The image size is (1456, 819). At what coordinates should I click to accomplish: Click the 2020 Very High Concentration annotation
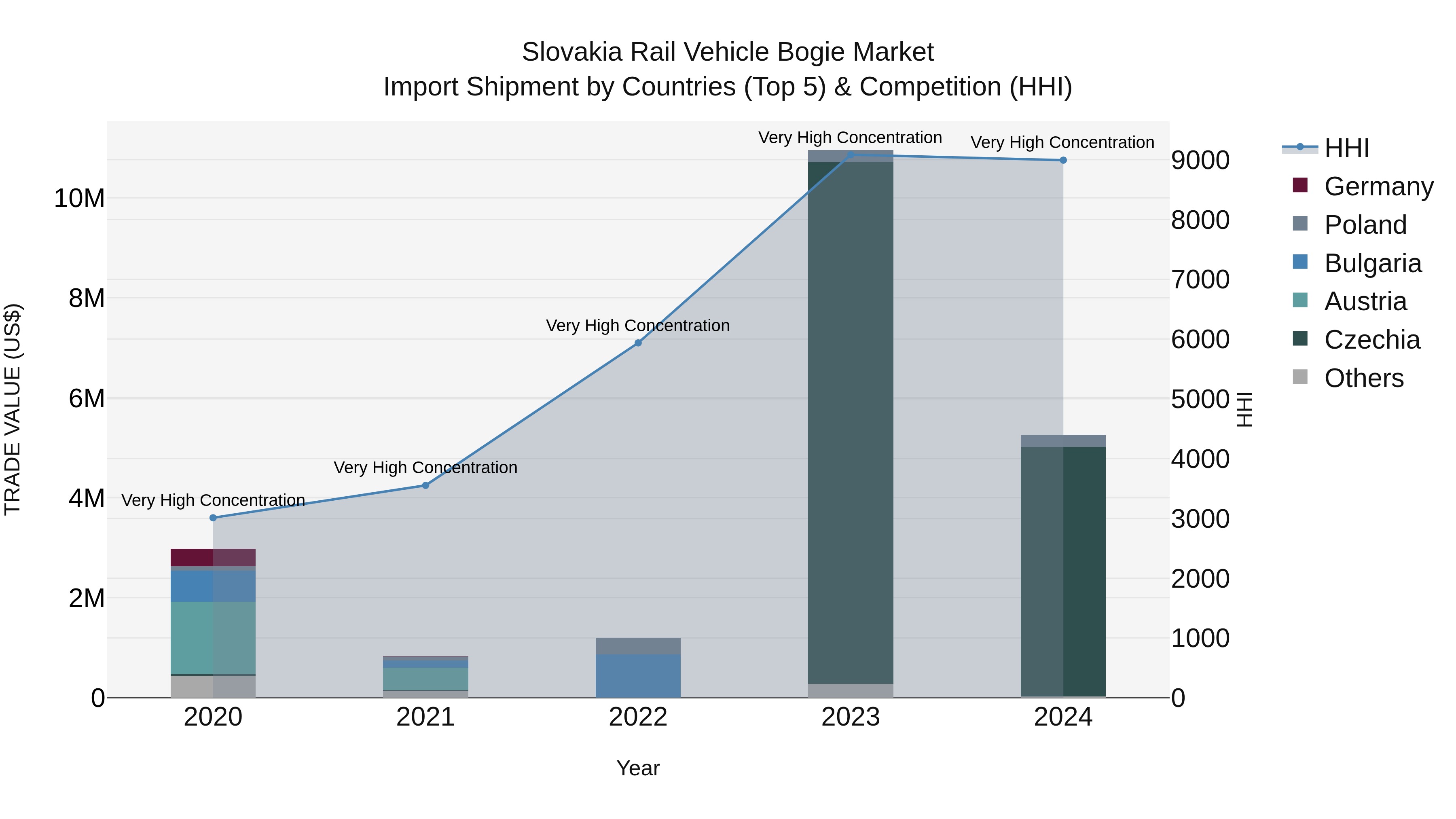tap(213, 500)
